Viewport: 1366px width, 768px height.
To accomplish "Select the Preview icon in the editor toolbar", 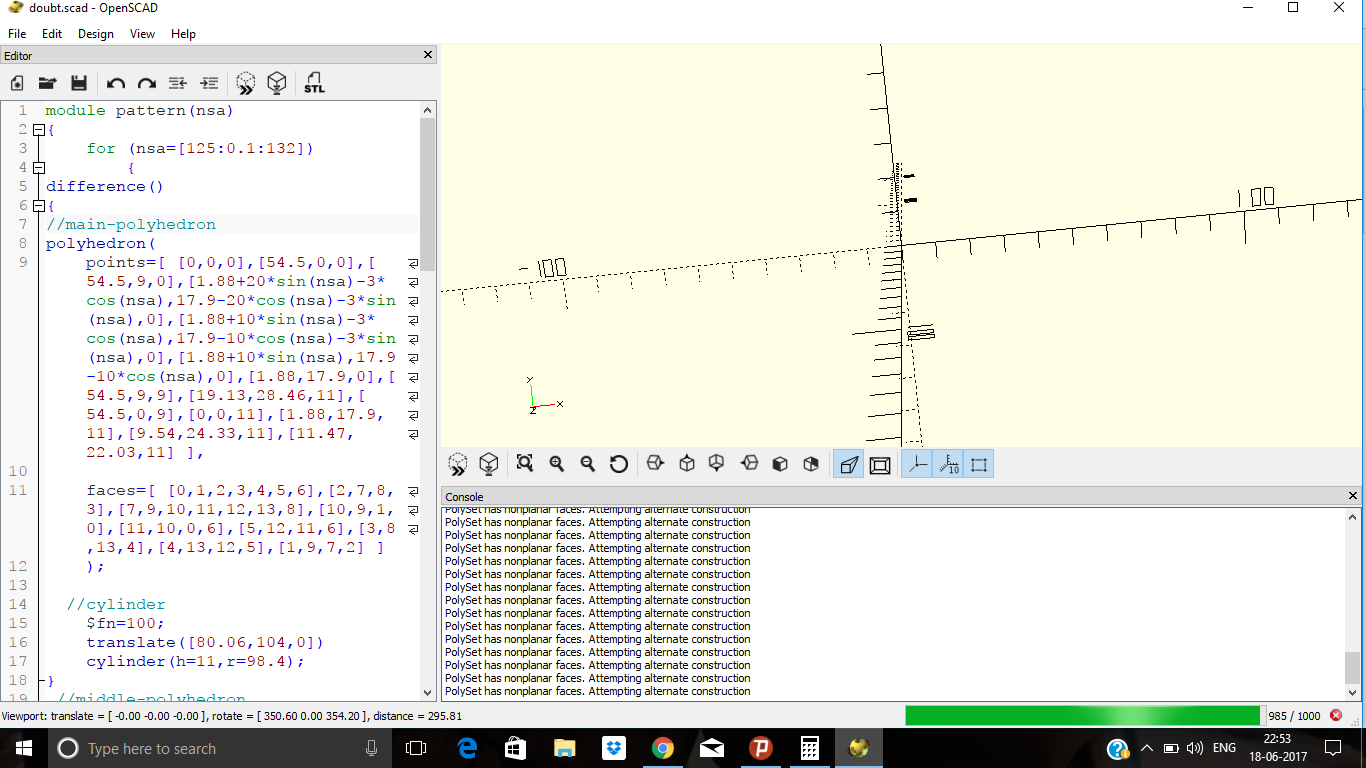I will (245, 83).
